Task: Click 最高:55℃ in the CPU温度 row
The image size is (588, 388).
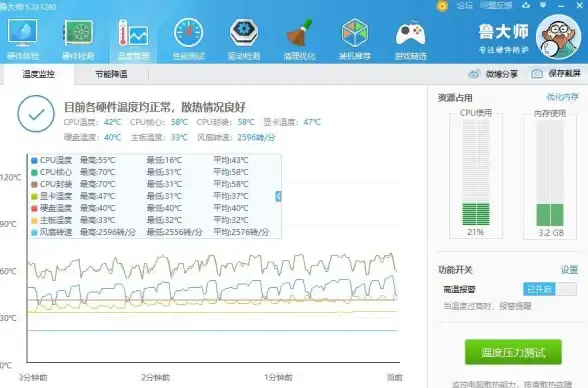Action: point(98,160)
